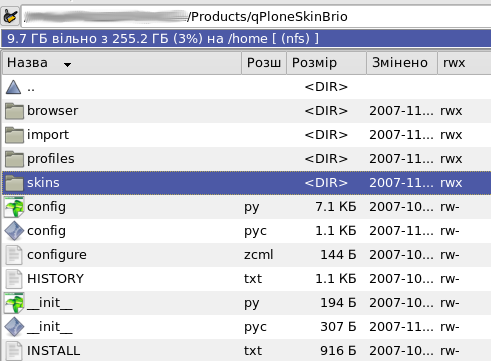Select the import folder icon
Screen dimensions: 491x361
(x=14, y=135)
